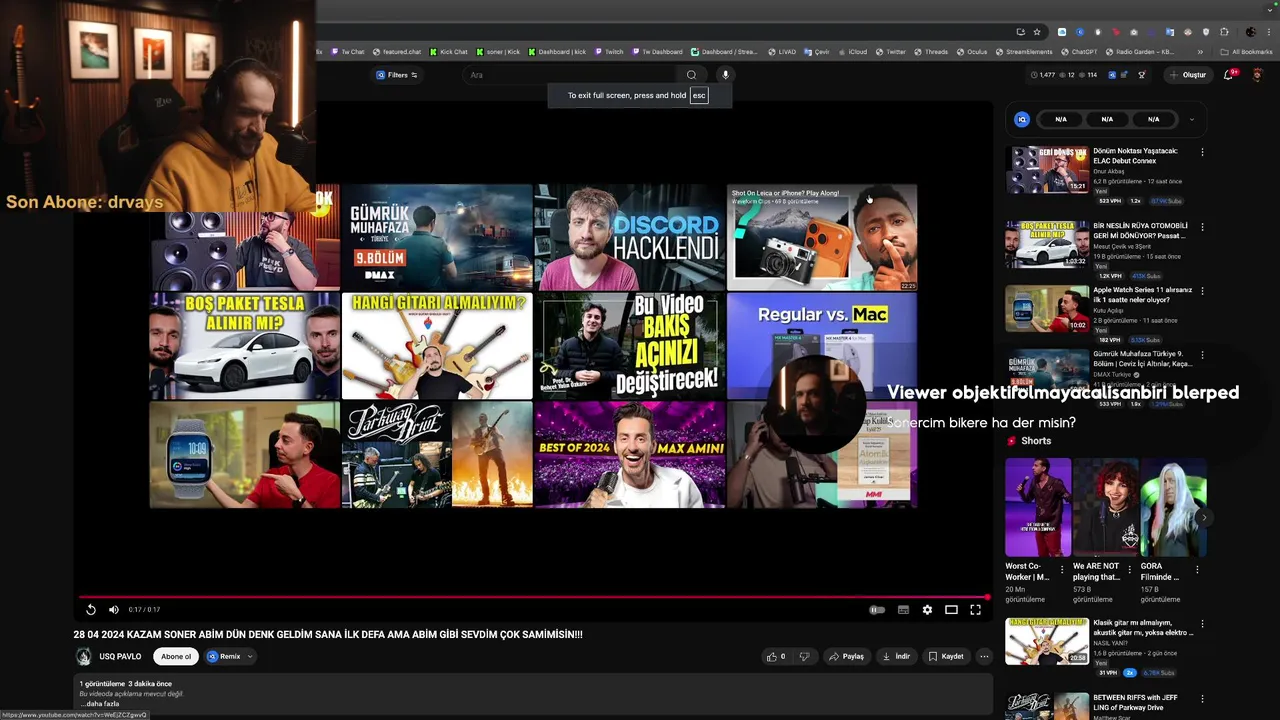Expand the description with ...daha fazla

coord(100,704)
